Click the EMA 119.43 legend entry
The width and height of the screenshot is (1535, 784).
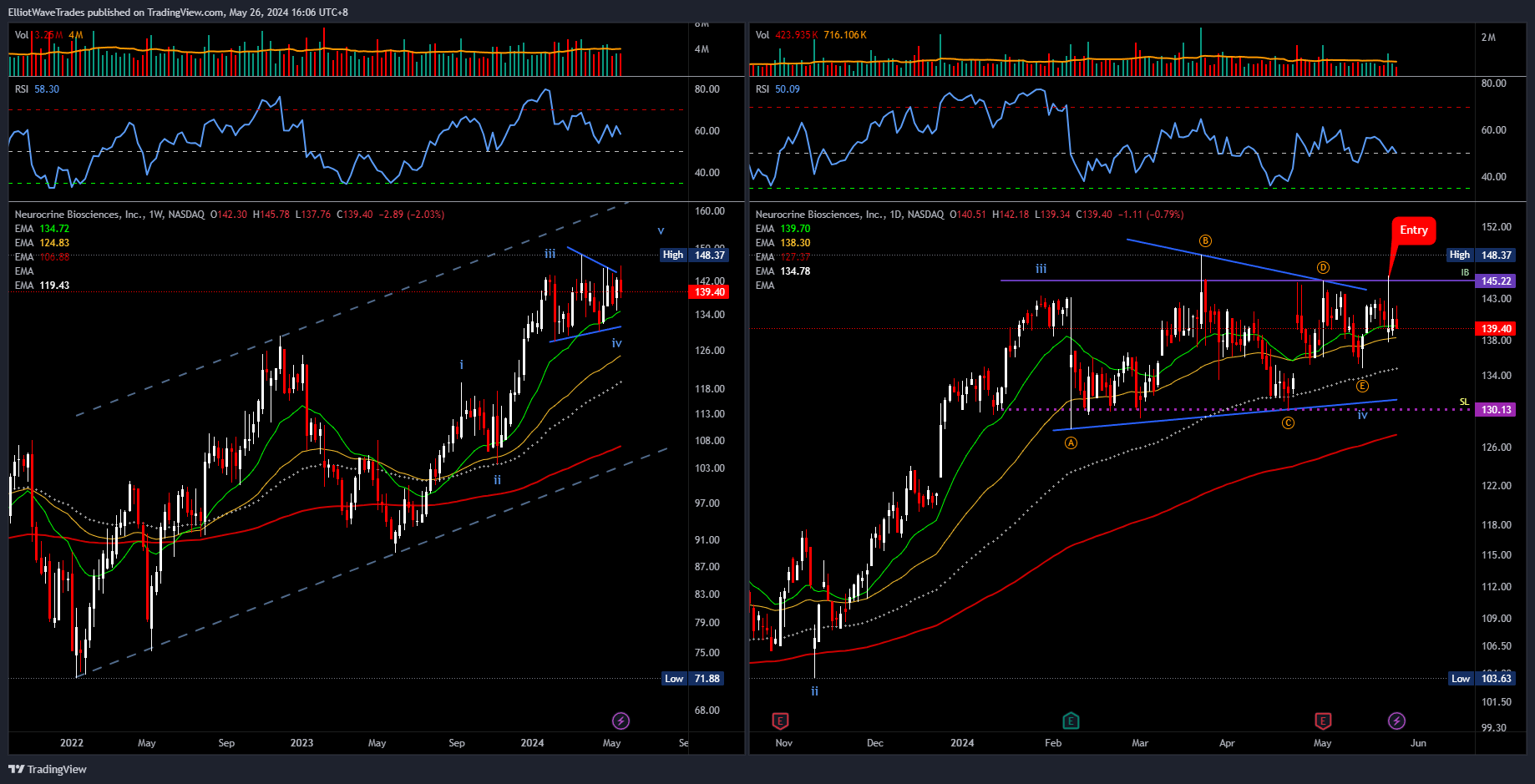42,286
